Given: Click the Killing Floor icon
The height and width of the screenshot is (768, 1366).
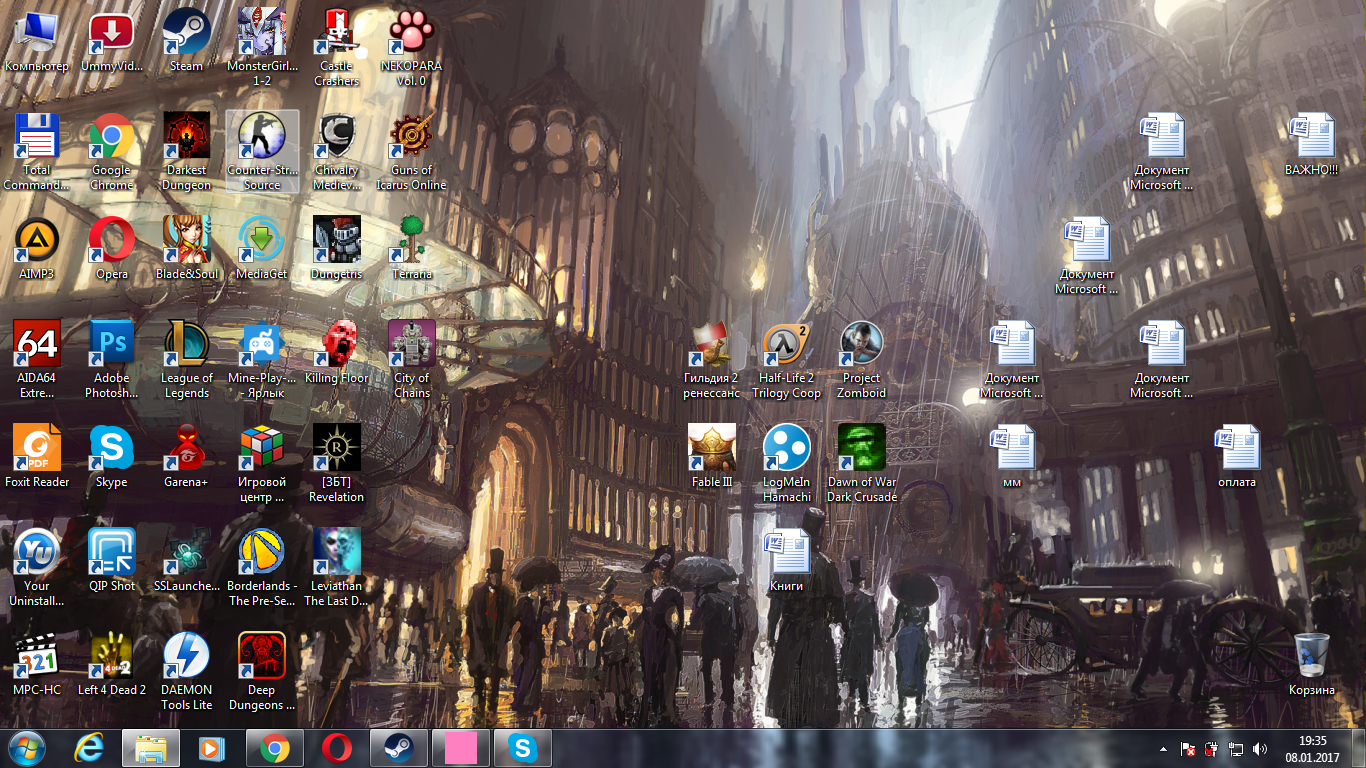Looking at the screenshot, I should coord(337,354).
